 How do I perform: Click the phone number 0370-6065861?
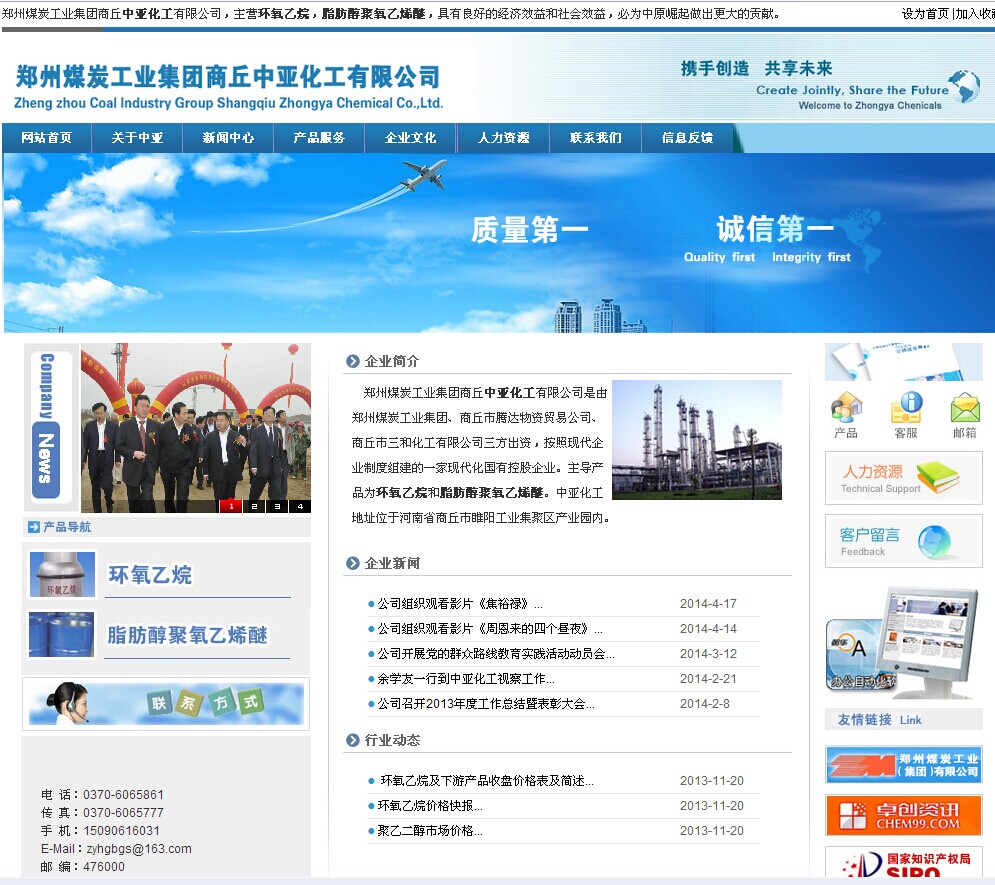coord(123,795)
